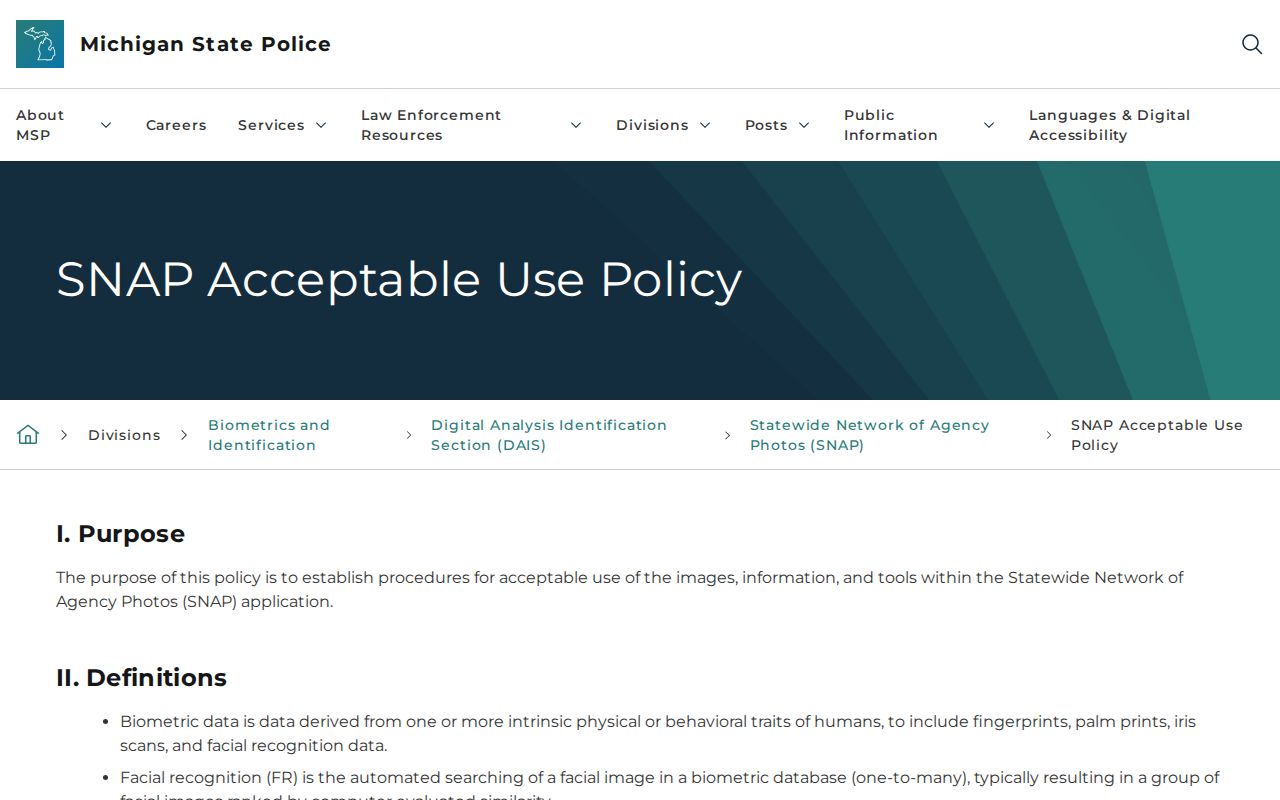1280x800 pixels.
Task: Follow Statewide Network of Agency Photos breadcrumb
Action: (870, 435)
